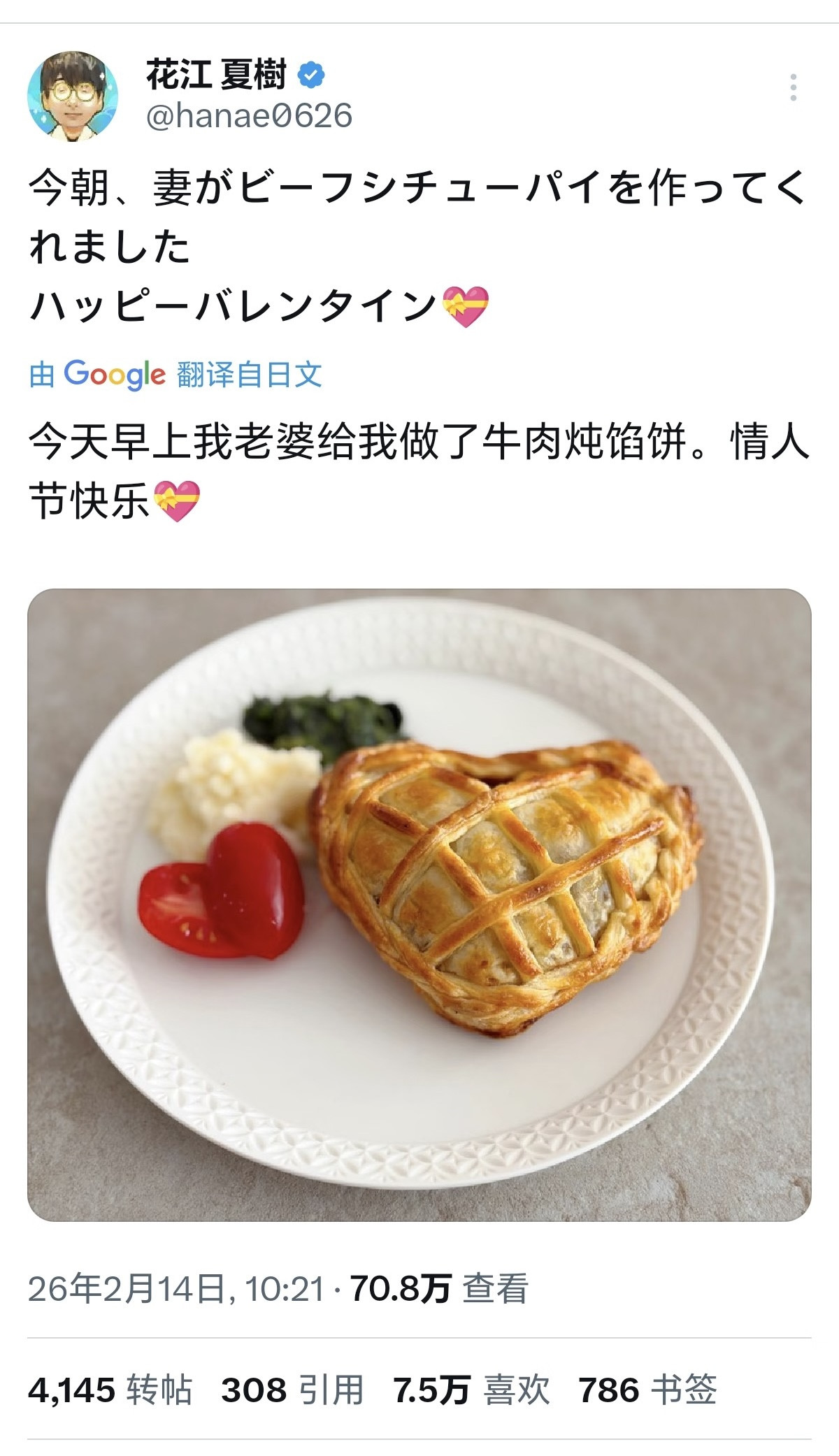839x1456 pixels.
Task: Click the @hanae0626 handle
Action: [249, 115]
